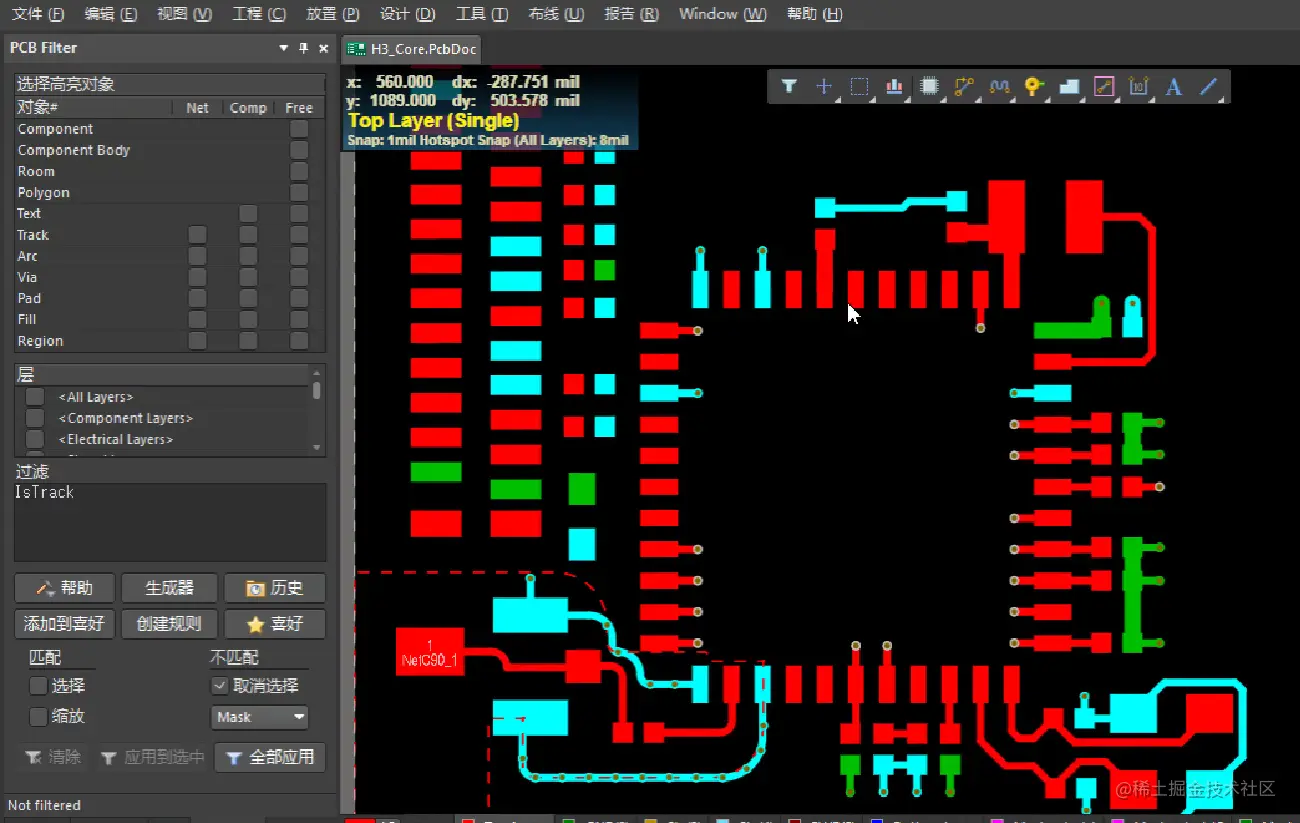Viewport: 1300px width, 823px height.
Task: Click the 全部应用 button
Action: [x=271, y=757]
